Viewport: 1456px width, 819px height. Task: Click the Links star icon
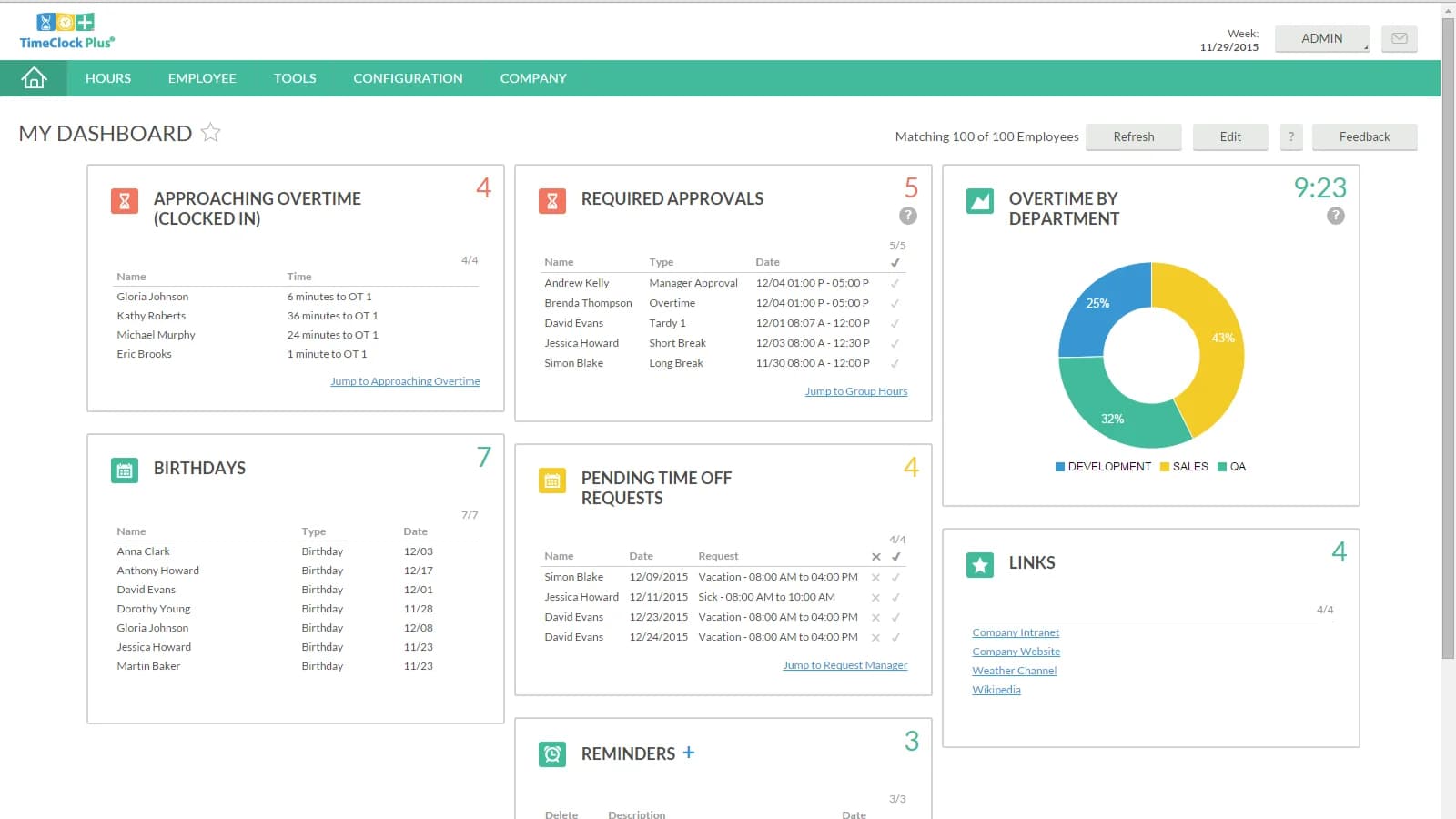pos(980,565)
